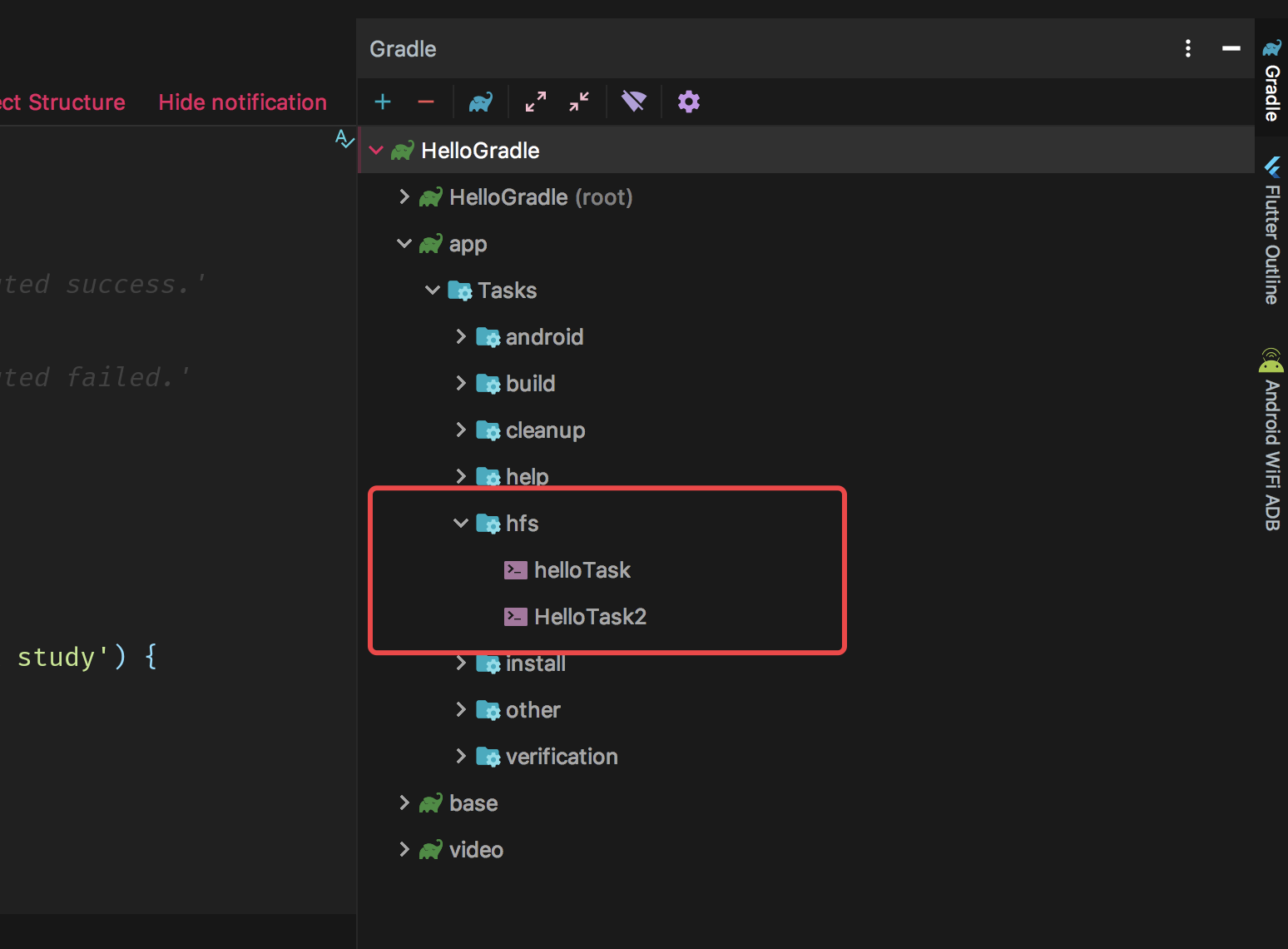Screen dimensions: 1288x949
Task: Collapse the app module chevron
Action: (x=404, y=244)
